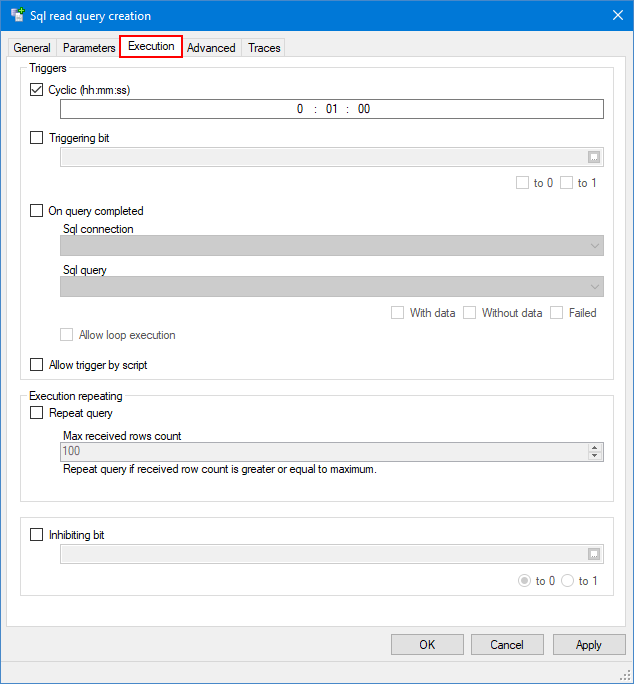Open the Advanced tab
Viewport: 634px width, 684px height.
[x=211, y=48]
